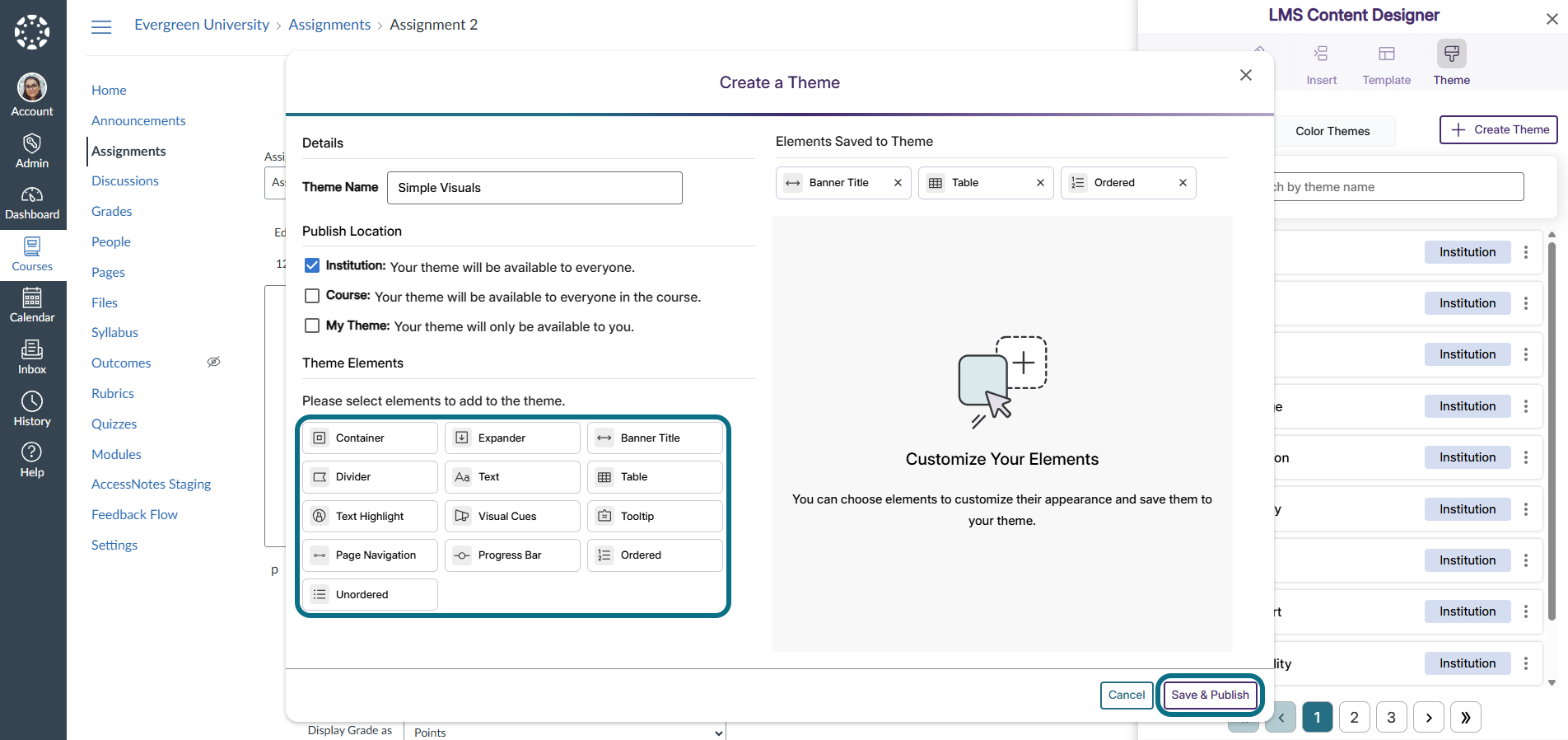
Task: Add the Expander element to theme
Action: [512, 438]
